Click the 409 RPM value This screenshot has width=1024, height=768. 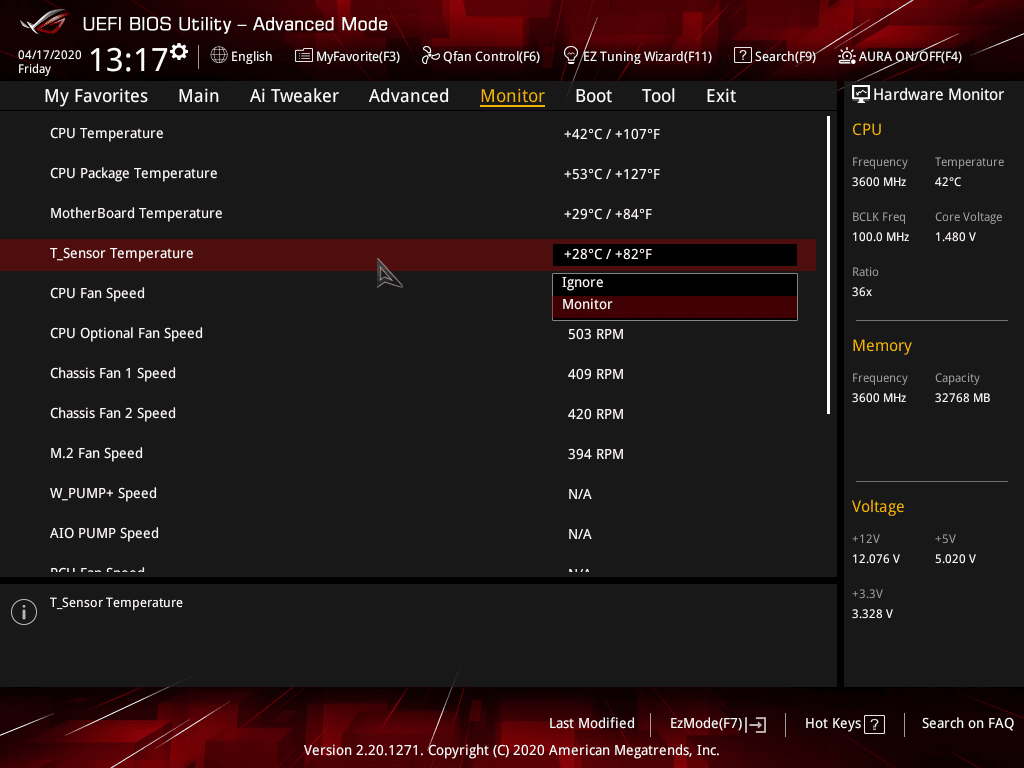(596, 374)
